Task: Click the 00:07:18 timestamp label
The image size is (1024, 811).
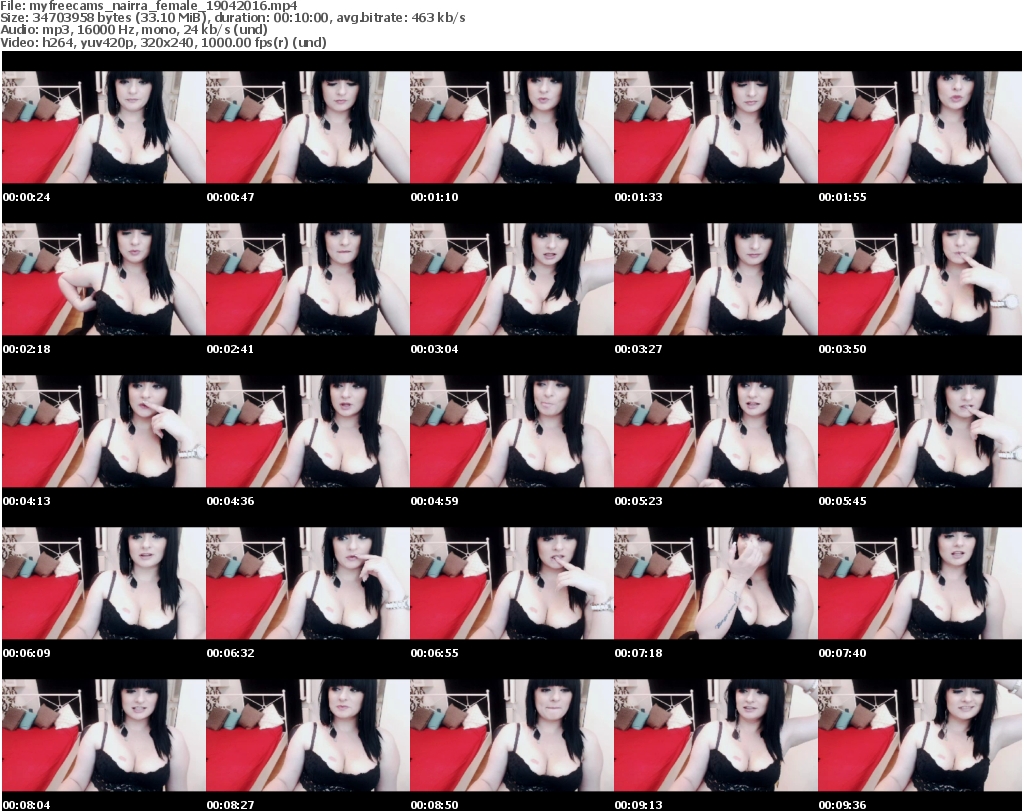Action: [x=638, y=653]
